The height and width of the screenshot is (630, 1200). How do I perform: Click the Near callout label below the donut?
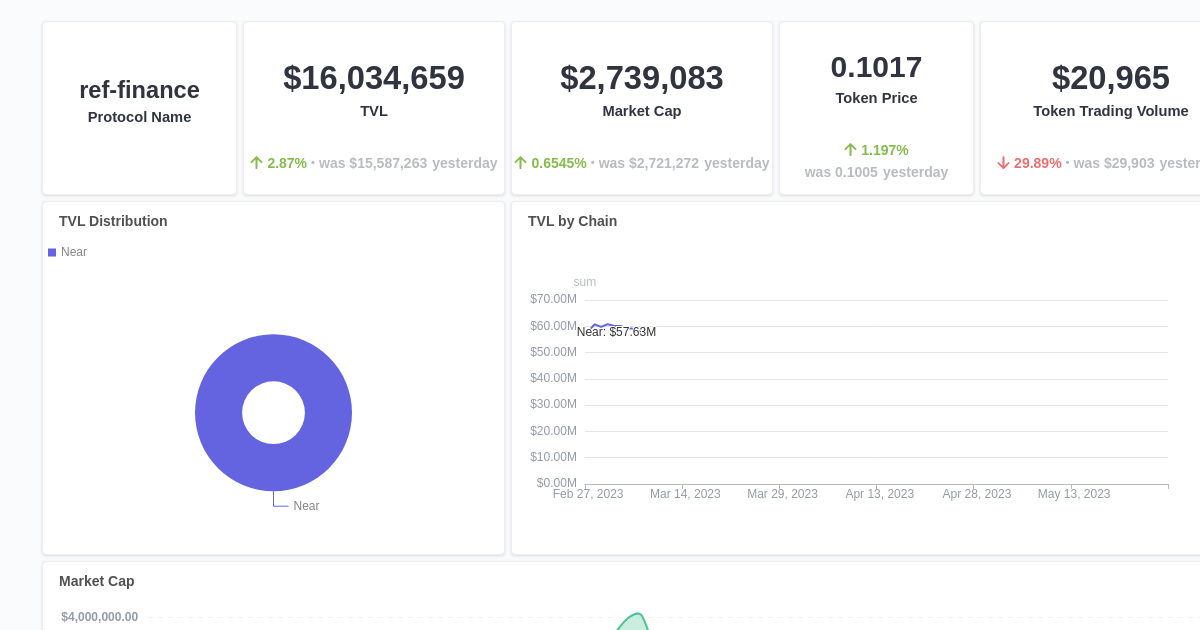pyautogui.click(x=306, y=505)
